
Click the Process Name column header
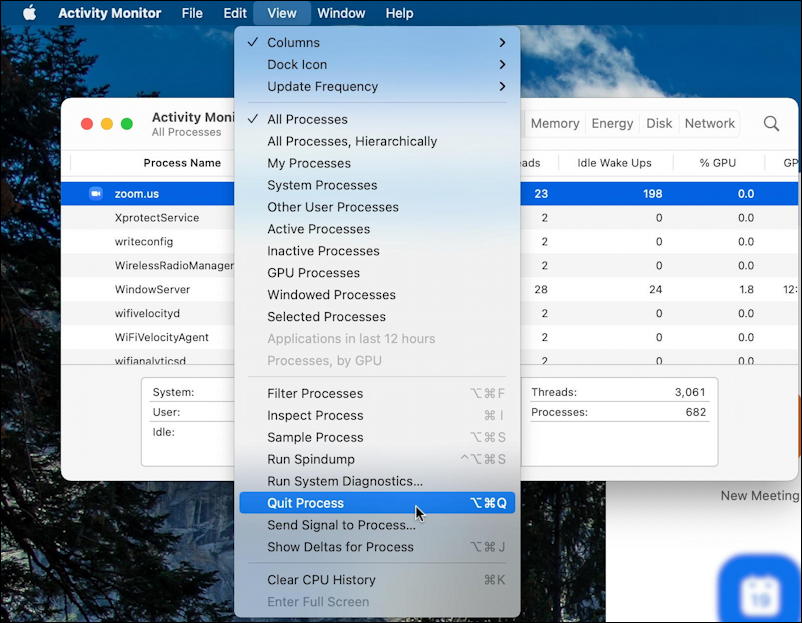tap(182, 163)
